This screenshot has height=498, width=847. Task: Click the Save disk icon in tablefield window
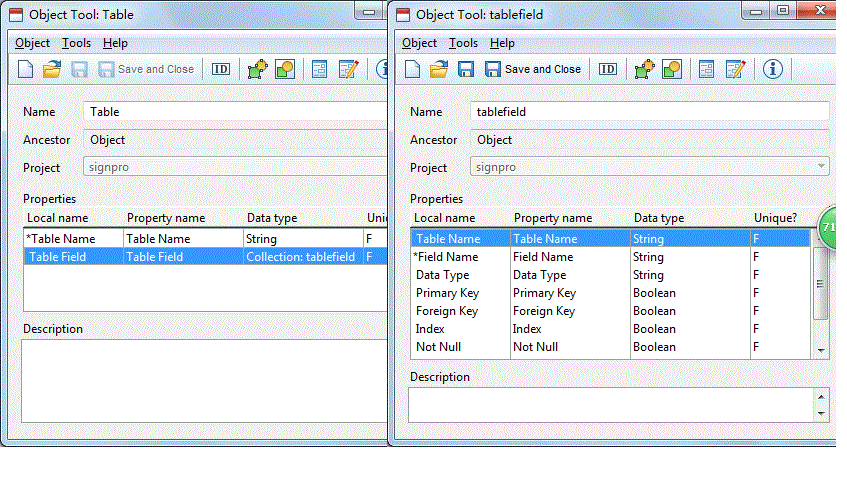(x=465, y=69)
